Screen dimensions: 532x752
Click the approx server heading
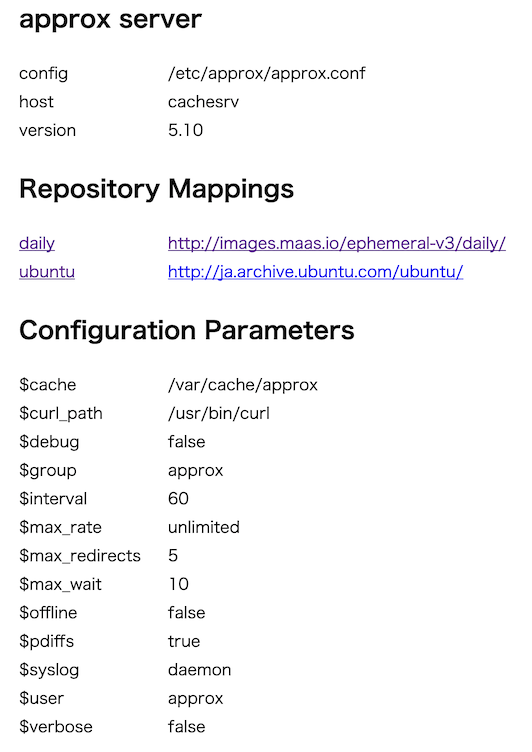pyautogui.click(x=110, y=20)
